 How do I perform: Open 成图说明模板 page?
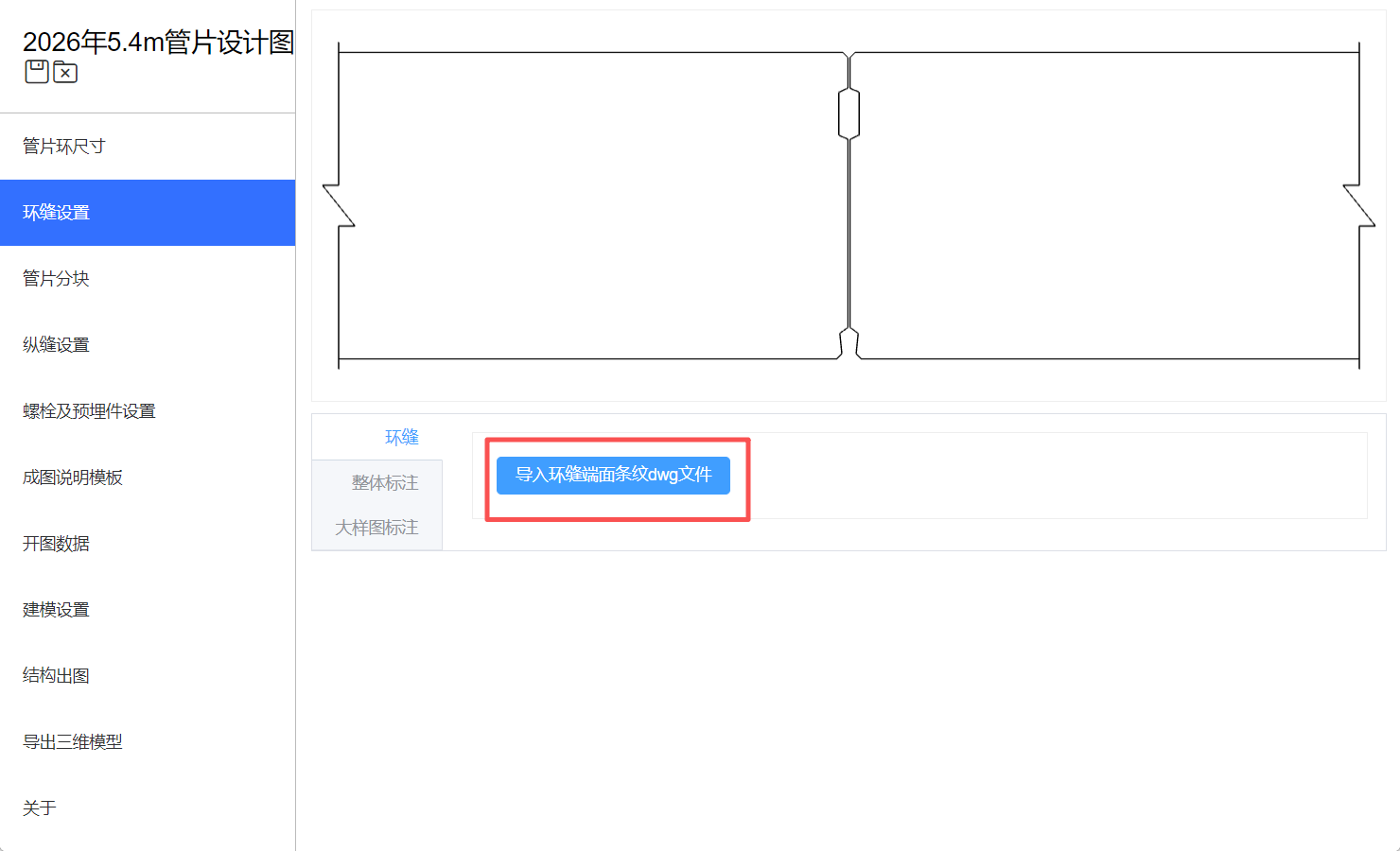click(73, 478)
